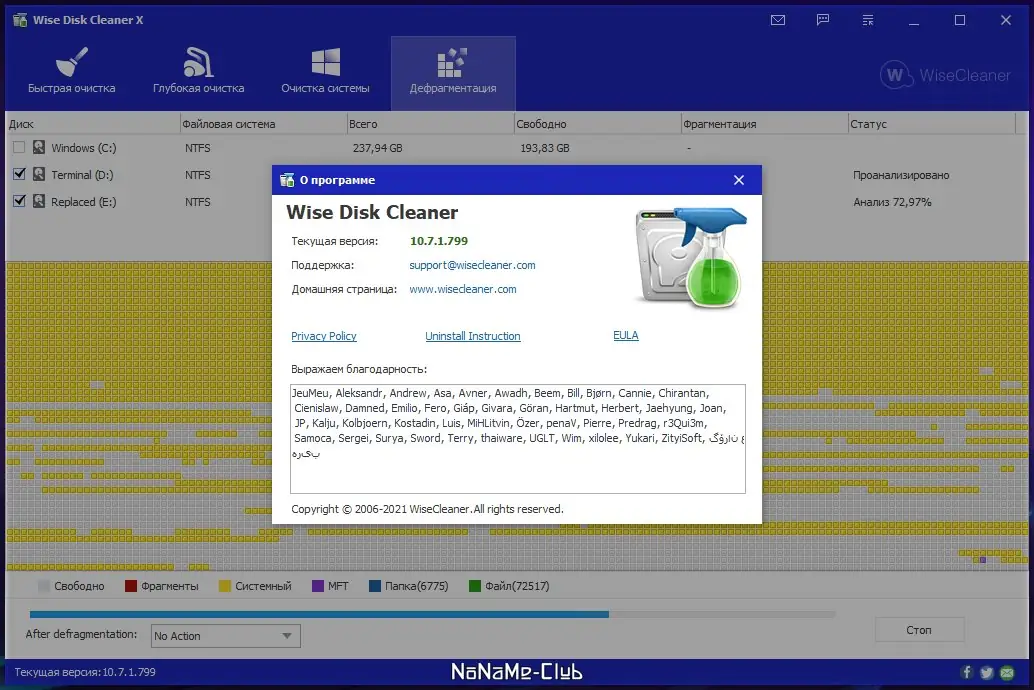1034x690 pixels.
Task: Click the mail envelope icon in title bar
Action: (777, 20)
